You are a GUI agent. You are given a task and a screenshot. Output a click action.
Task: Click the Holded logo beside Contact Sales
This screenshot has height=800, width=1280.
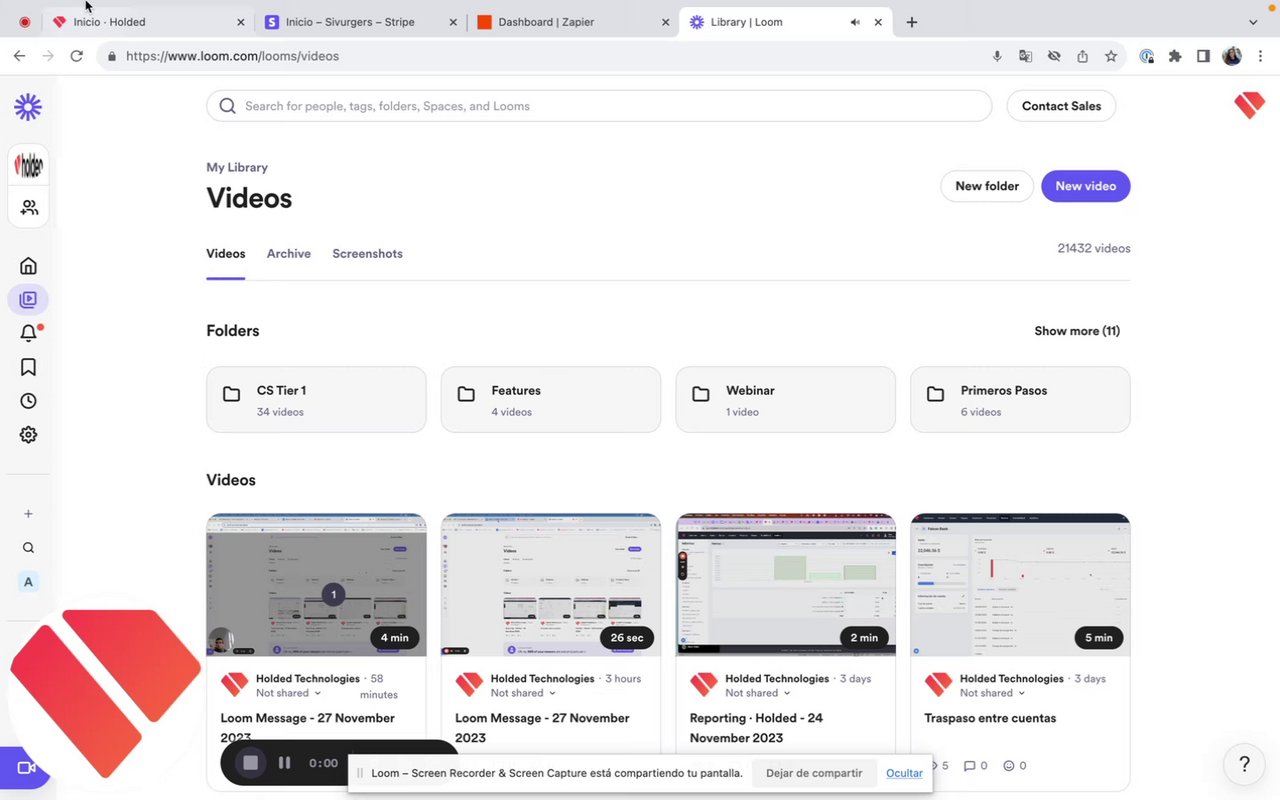1249,105
